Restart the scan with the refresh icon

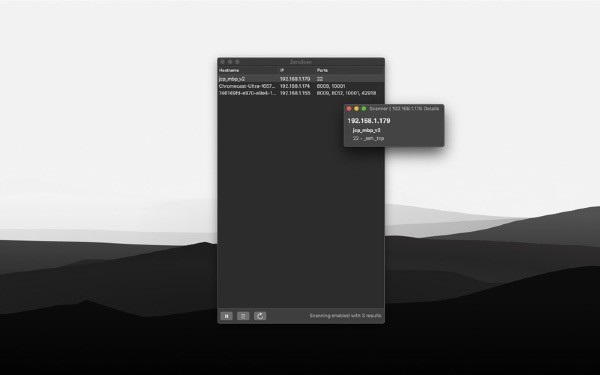click(x=260, y=316)
